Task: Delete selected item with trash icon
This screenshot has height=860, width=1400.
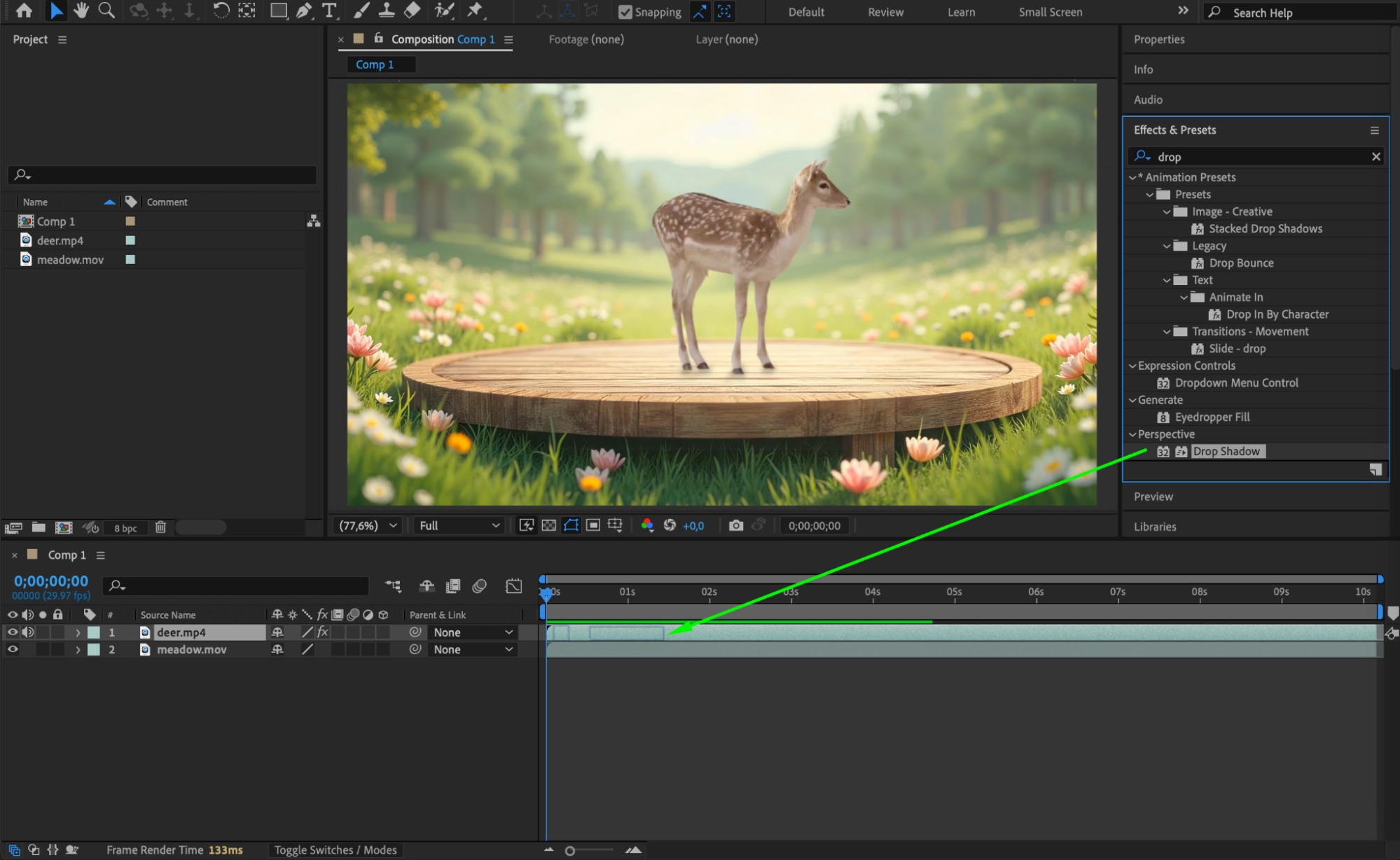Action: pyautogui.click(x=160, y=527)
